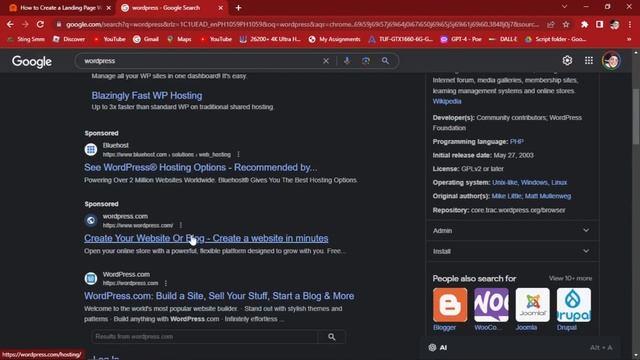640x360 pixels.
Task: Open My Assignments bookmark
Action: 334,39
